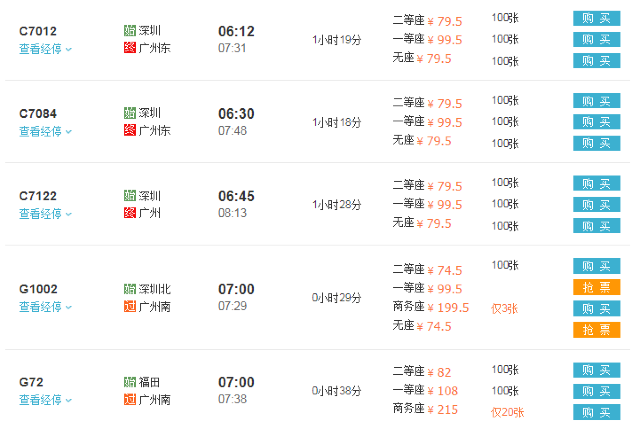The image size is (640, 429).
Task: Expand 查看经停 stops for train C7122
Action: point(45,214)
